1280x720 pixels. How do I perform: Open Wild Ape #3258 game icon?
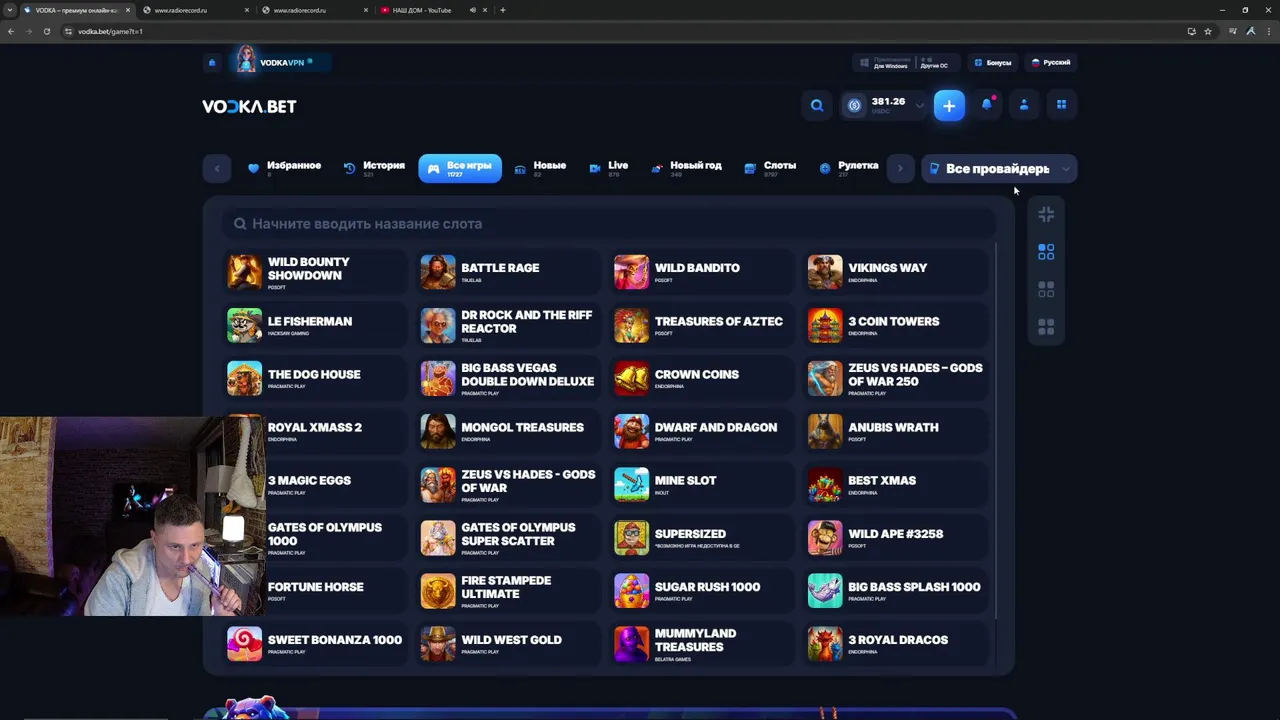[x=825, y=537]
